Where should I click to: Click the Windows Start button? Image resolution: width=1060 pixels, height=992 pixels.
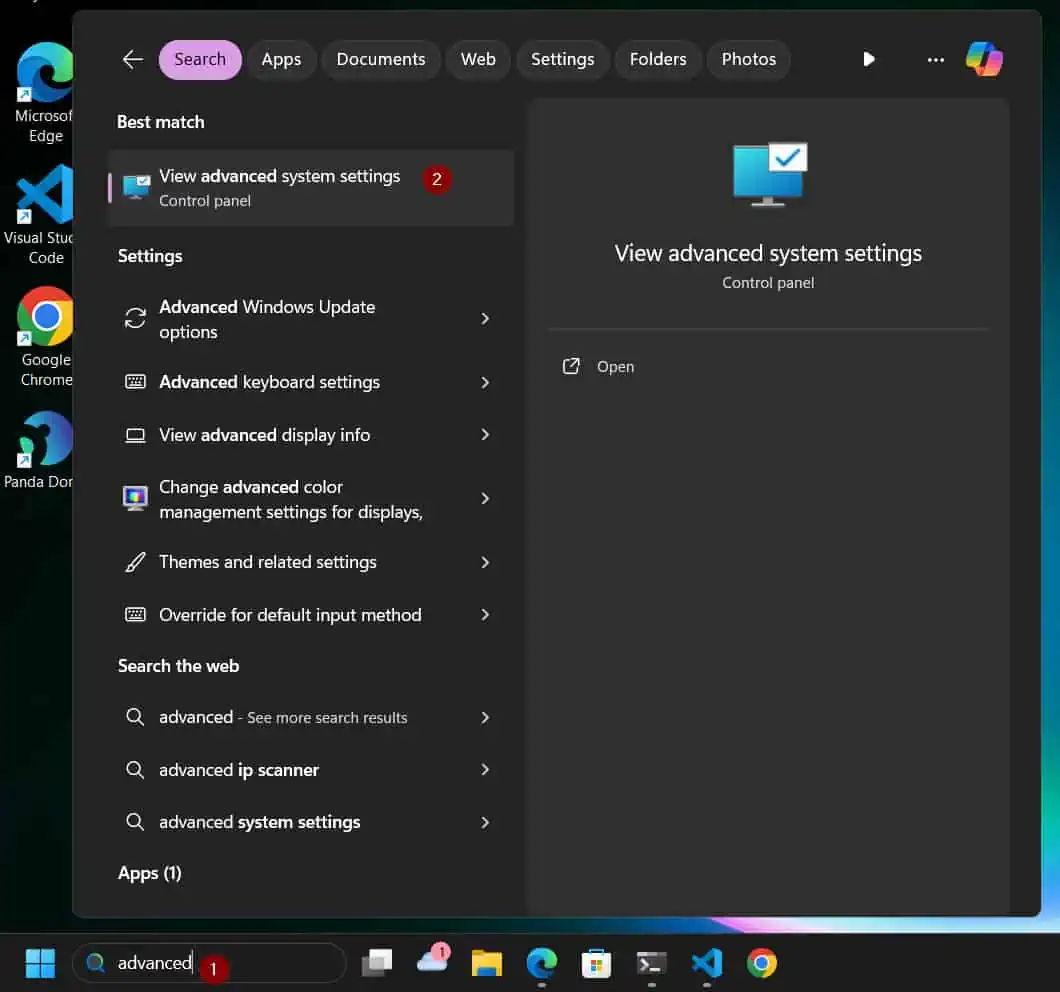(x=40, y=963)
